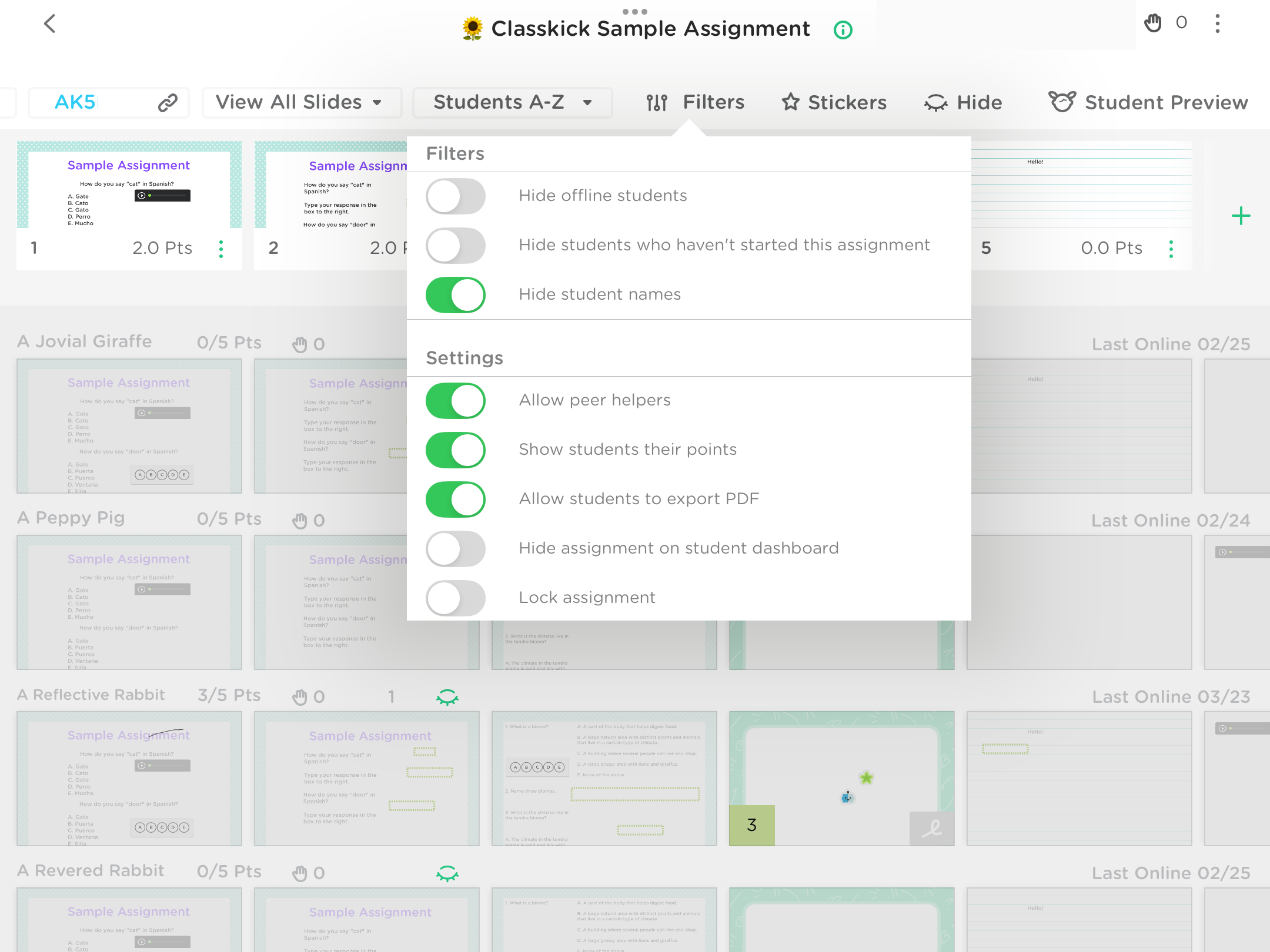This screenshot has height=952, width=1270.
Task: Toggle Allow students to export PDF switch
Action: (x=456, y=500)
